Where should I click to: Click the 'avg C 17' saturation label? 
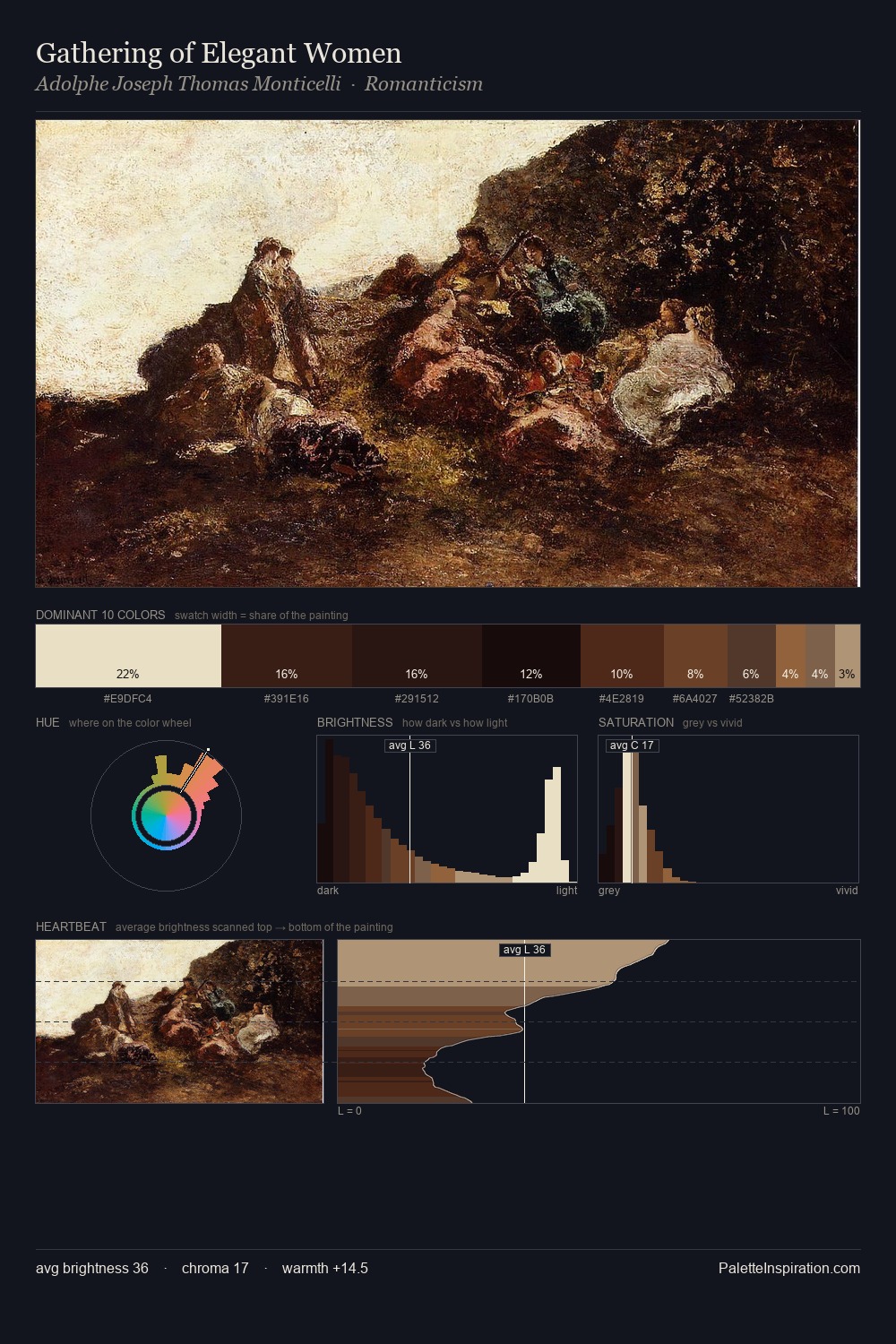[x=632, y=745]
